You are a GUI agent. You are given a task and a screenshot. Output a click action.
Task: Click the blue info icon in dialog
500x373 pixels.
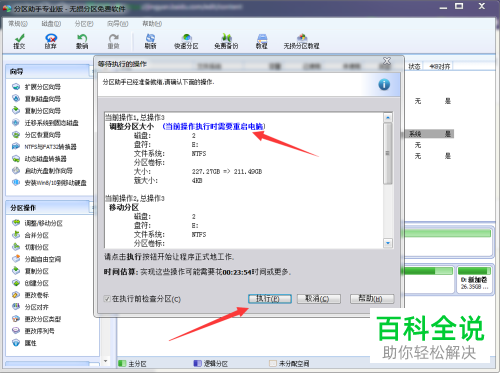384,84
